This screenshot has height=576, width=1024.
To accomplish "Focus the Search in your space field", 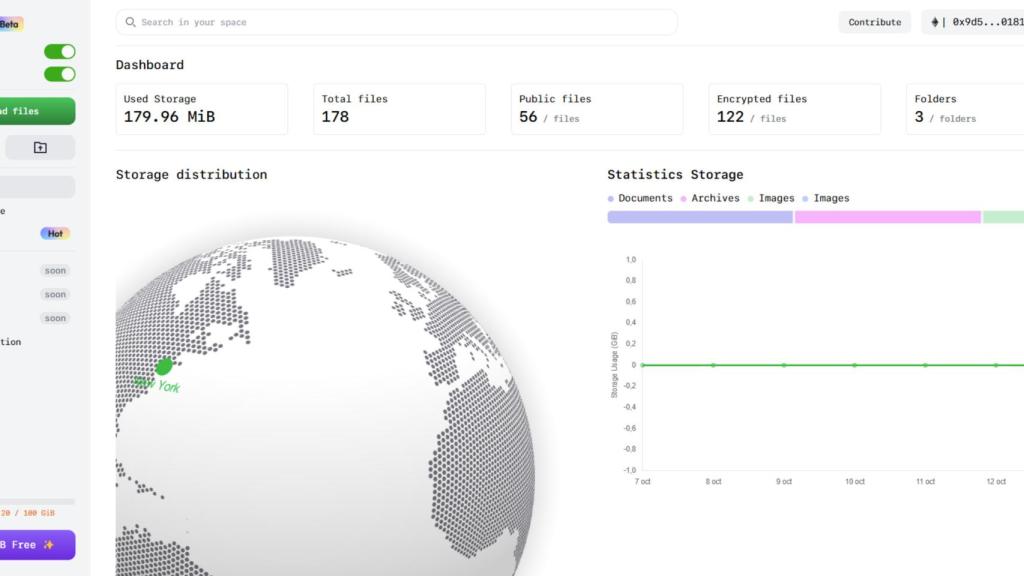I will tap(400, 22).
